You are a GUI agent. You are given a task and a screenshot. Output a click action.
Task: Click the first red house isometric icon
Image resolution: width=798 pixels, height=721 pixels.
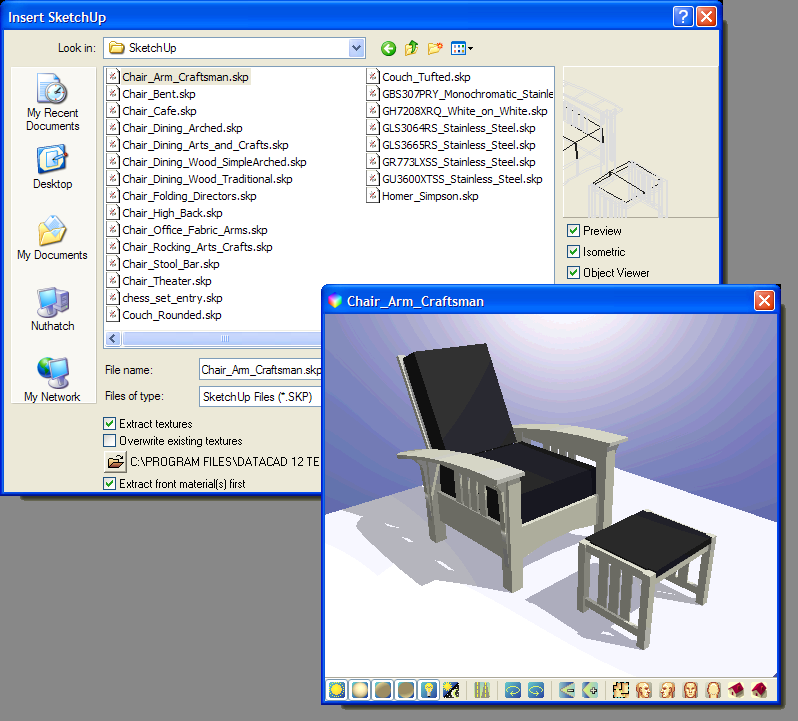(736, 690)
